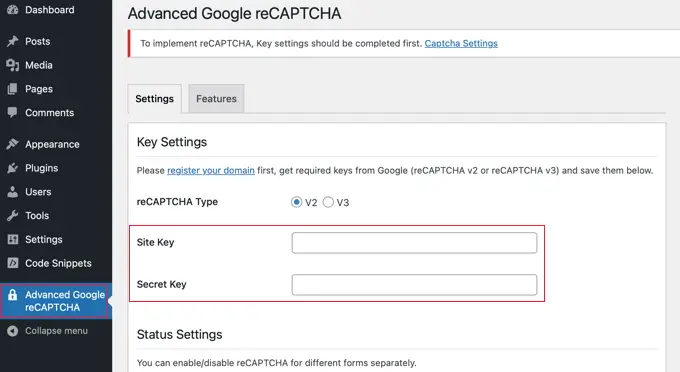Click the Site Key label

155,242
